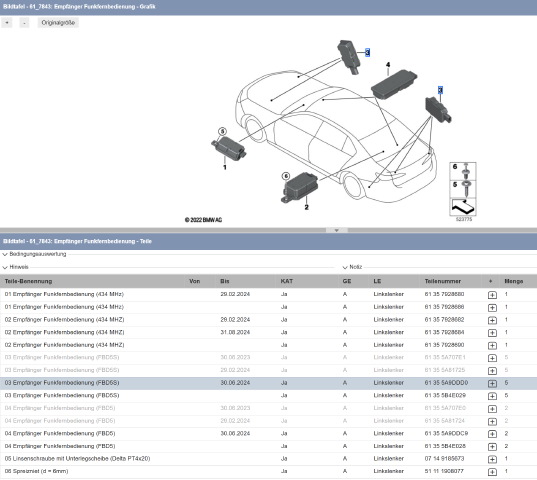537x480 pixels.
Task: Click diagram image number 523775
Action: (464, 219)
